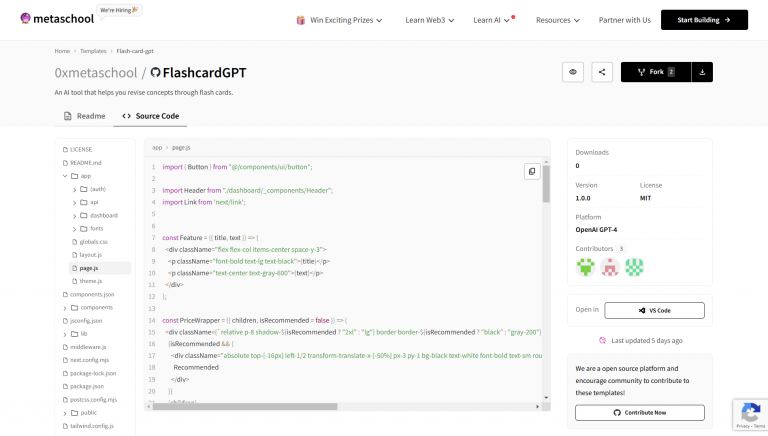
Task: Click the pink contributor avatar
Action: [x=610, y=267]
